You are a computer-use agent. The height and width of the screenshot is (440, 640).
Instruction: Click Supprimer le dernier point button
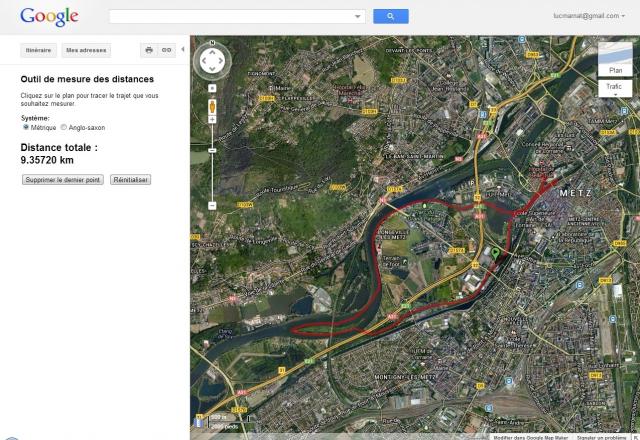[62, 180]
